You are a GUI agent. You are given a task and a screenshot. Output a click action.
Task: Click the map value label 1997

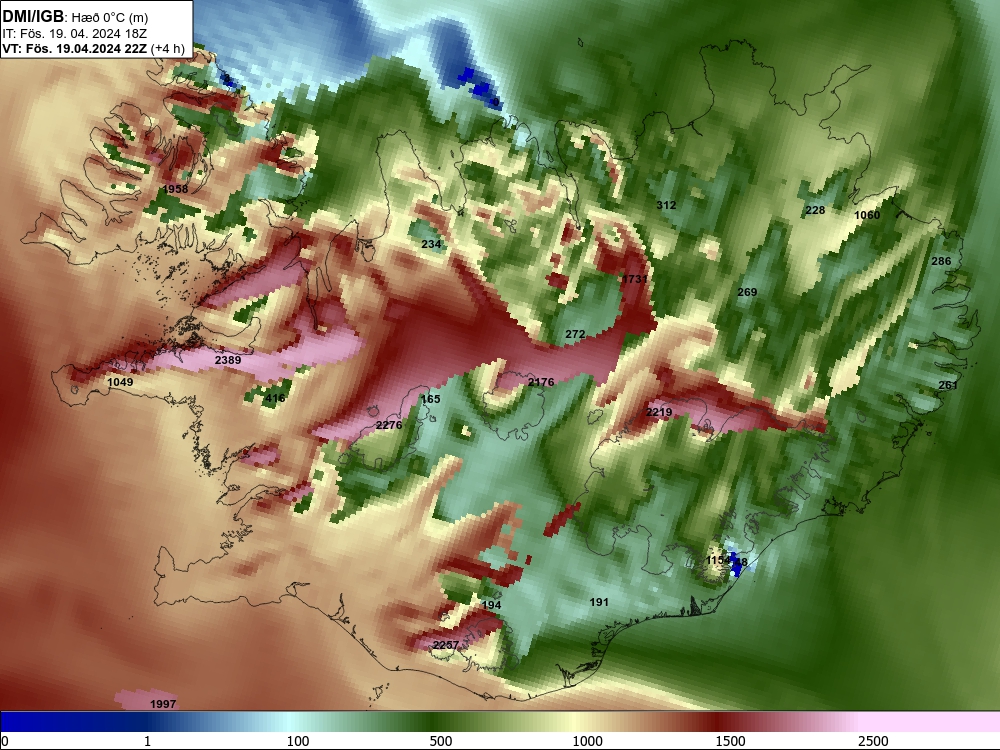click(163, 703)
